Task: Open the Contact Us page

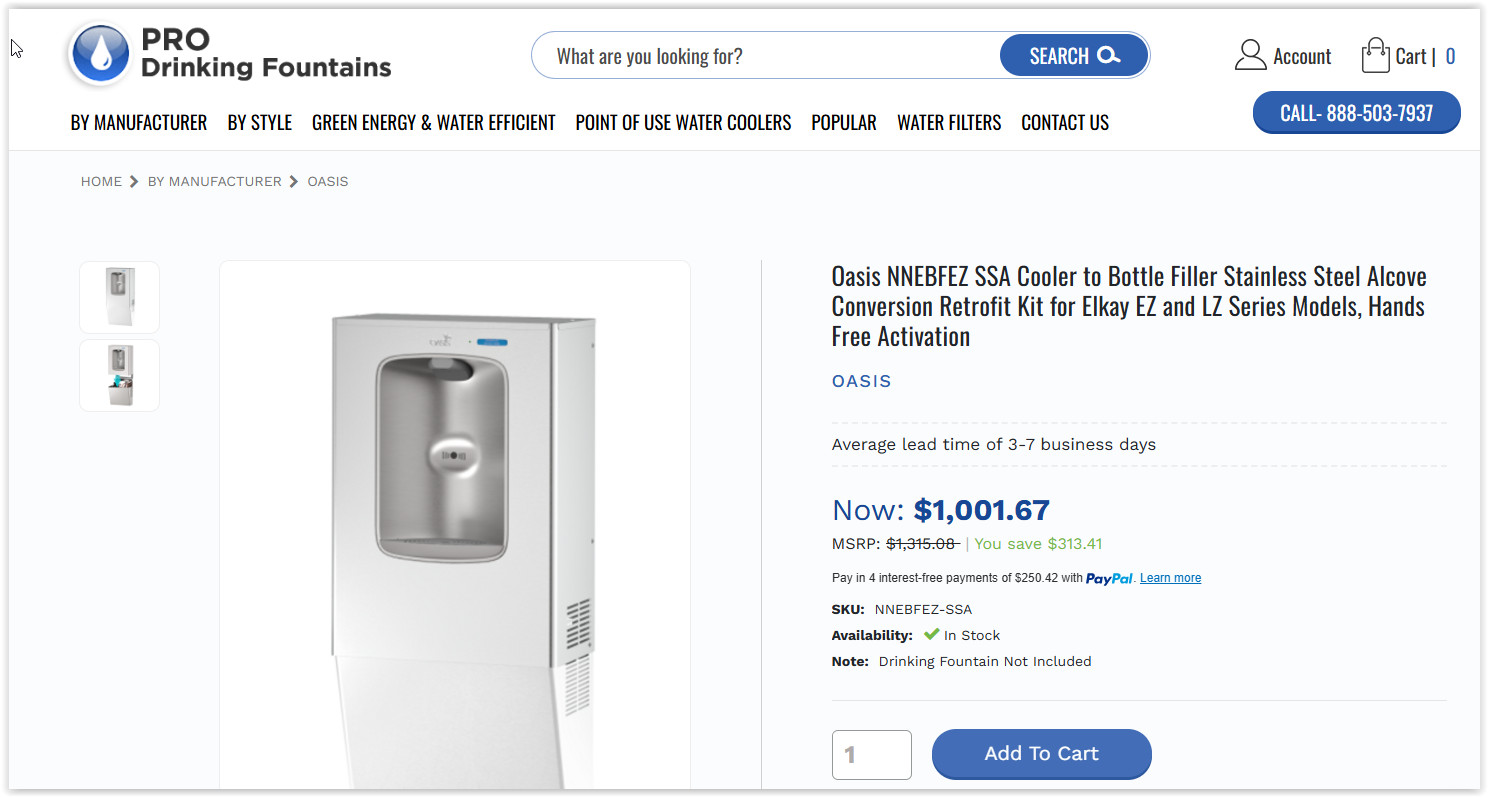Action: point(1065,122)
